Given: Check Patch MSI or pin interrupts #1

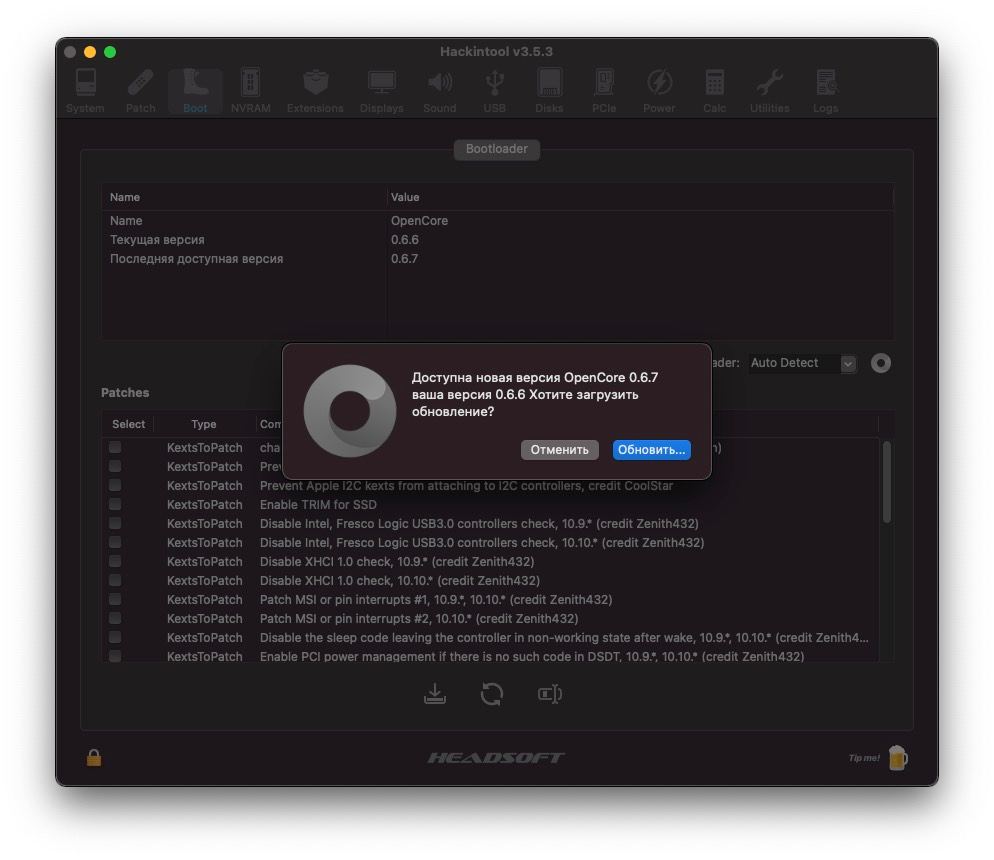Looking at the screenshot, I should coord(115,600).
